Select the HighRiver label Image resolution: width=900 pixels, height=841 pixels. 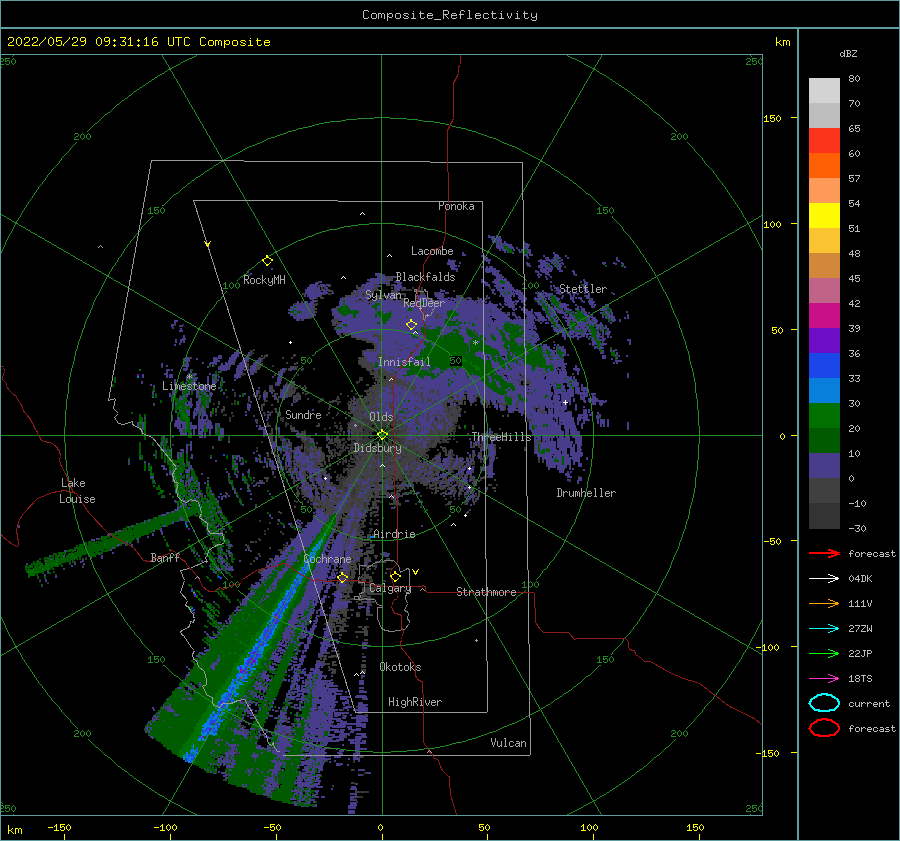(x=415, y=702)
